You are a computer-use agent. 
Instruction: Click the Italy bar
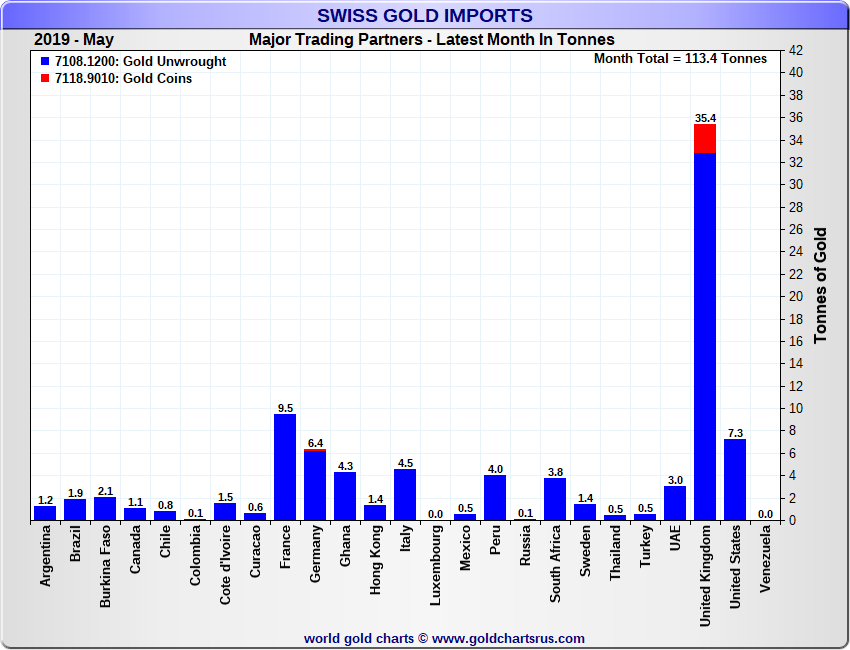point(405,495)
